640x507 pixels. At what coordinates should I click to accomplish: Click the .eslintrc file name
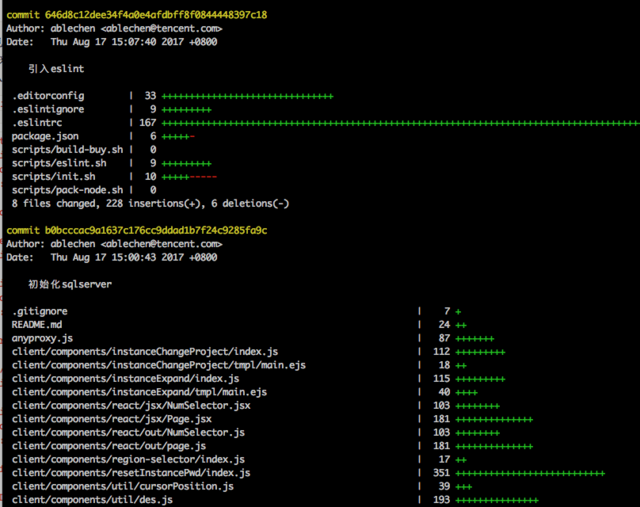(x=37, y=122)
